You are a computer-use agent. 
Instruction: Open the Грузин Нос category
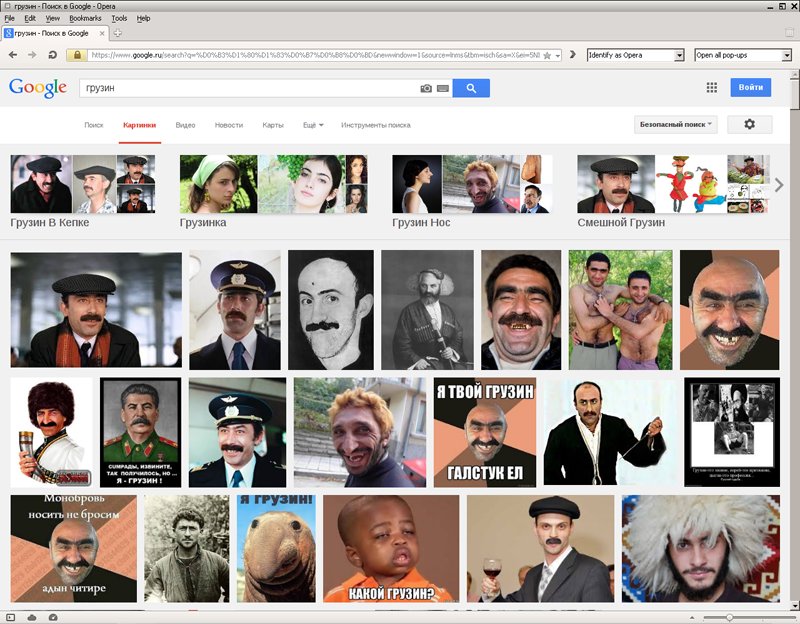click(x=472, y=191)
